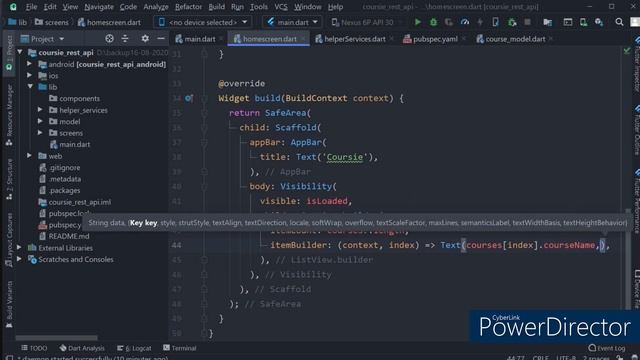Open the Flutter Inspector side tab
This screenshot has width=640, height=360.
pos(636,65)
